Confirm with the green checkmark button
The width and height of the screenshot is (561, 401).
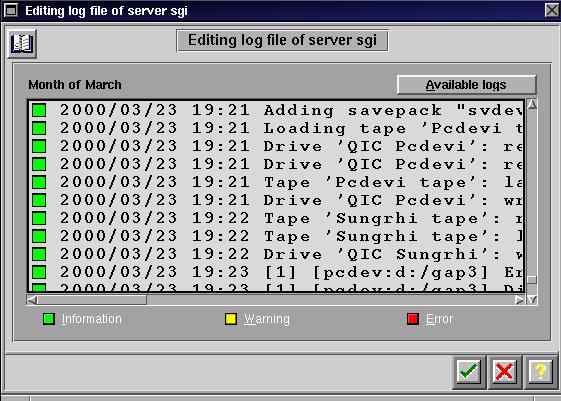click(x=469, y=372)
